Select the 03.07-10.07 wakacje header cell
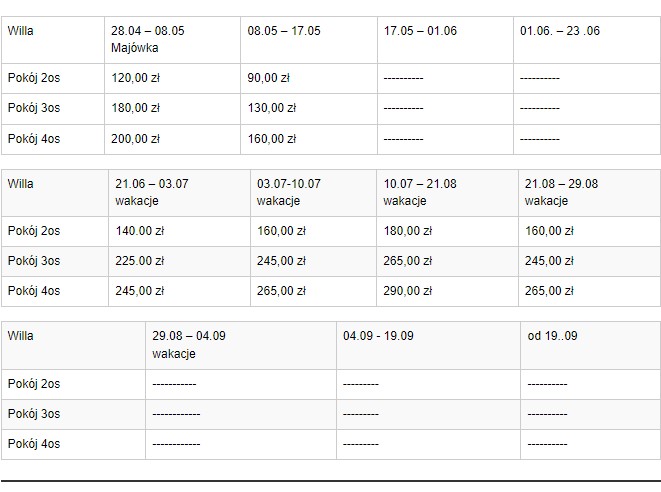 (289, 192)
